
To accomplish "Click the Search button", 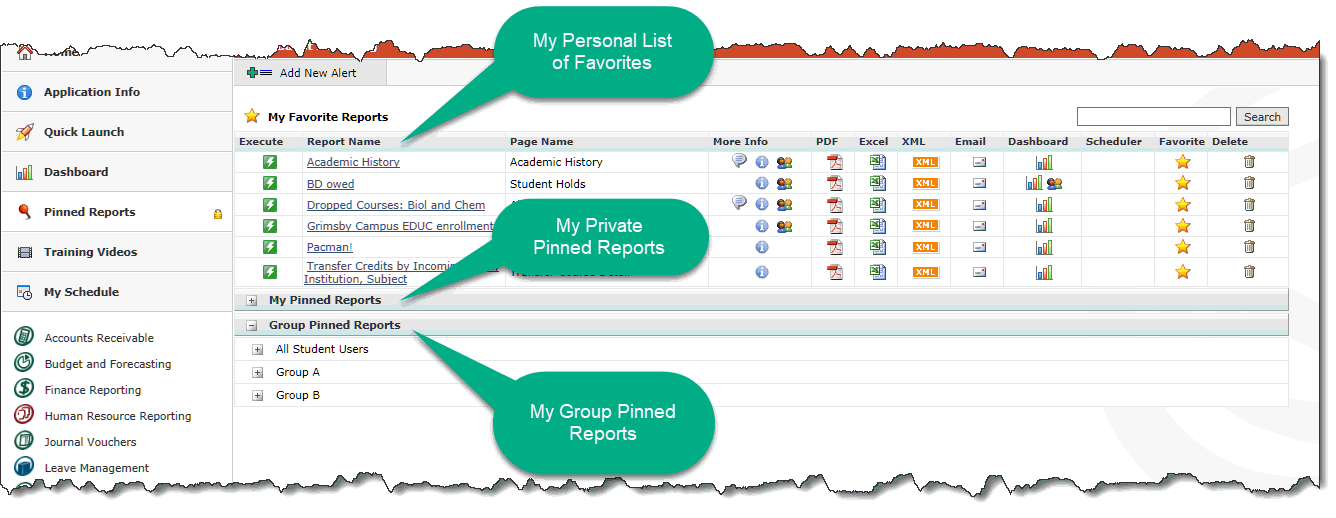I will 1261,117.
